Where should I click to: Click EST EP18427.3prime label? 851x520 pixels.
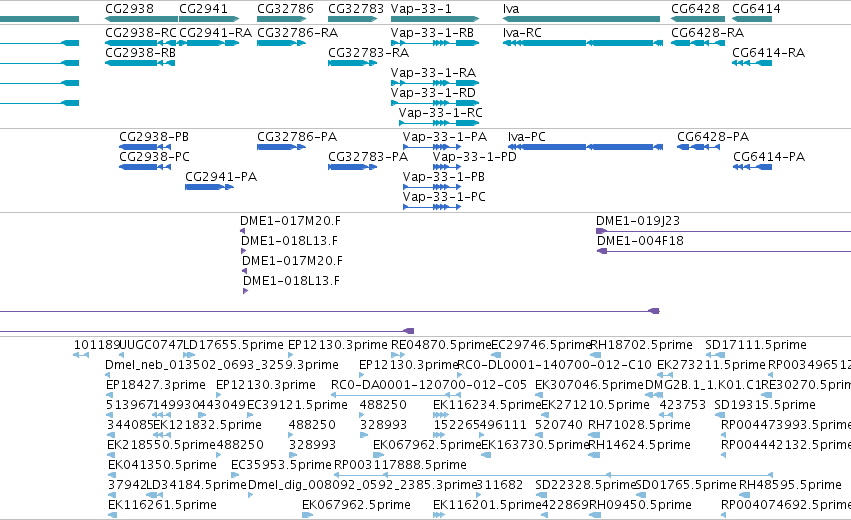point(156,385)
